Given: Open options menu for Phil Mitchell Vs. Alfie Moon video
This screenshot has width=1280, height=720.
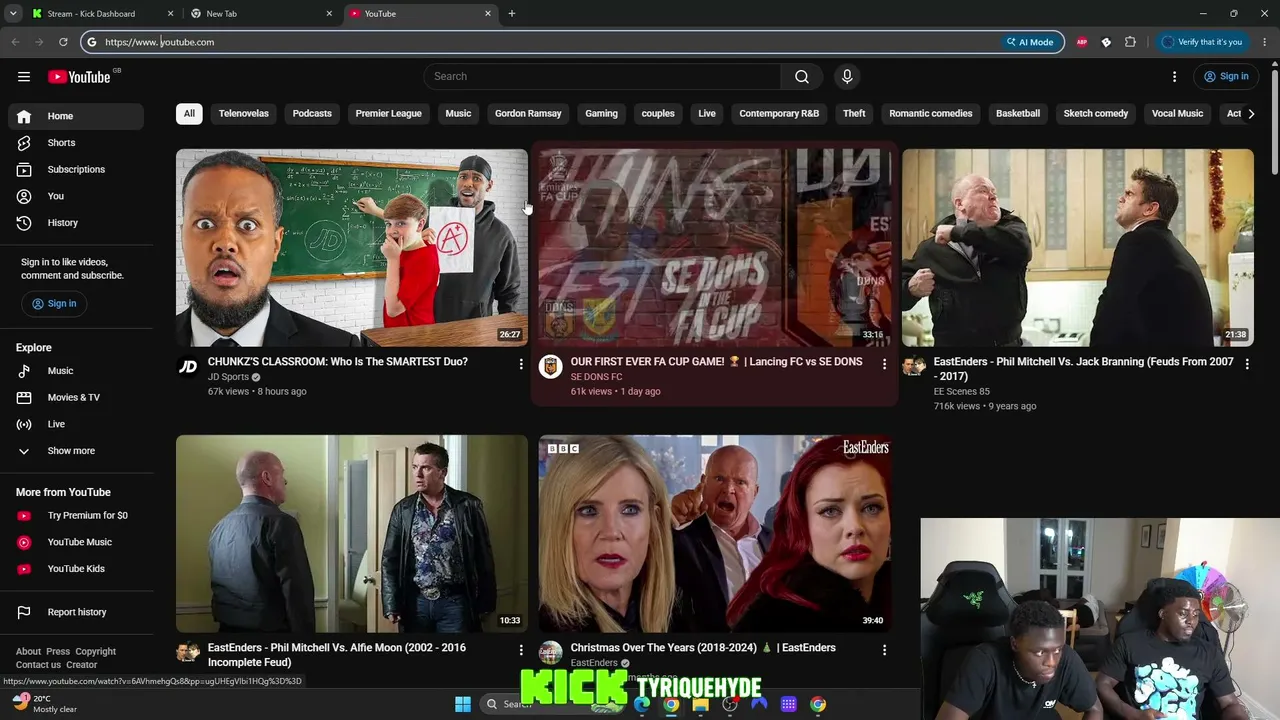Looking at the screenshot, I should 521,650.
